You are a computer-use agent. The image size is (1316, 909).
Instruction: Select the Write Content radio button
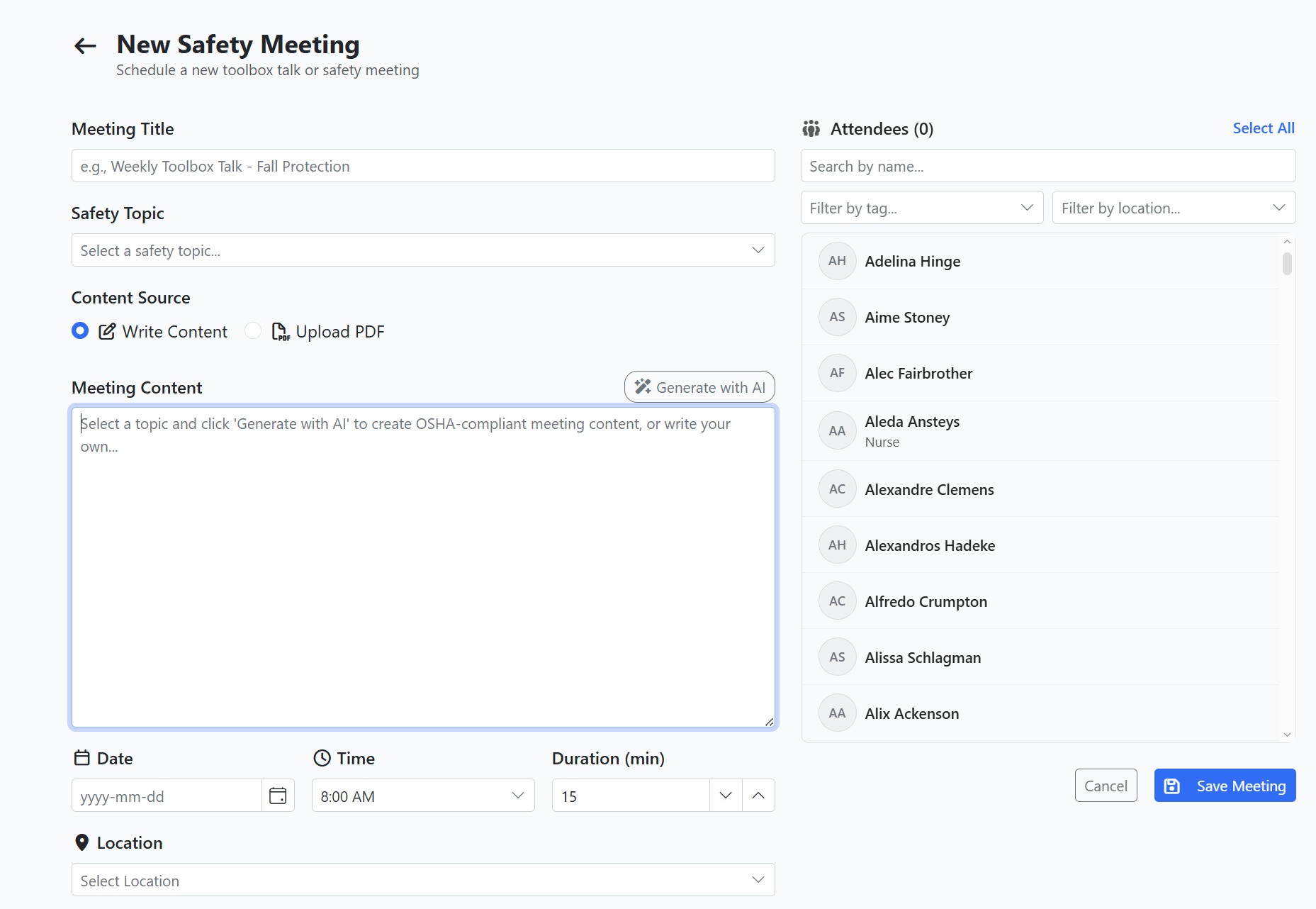click(80, 331)
